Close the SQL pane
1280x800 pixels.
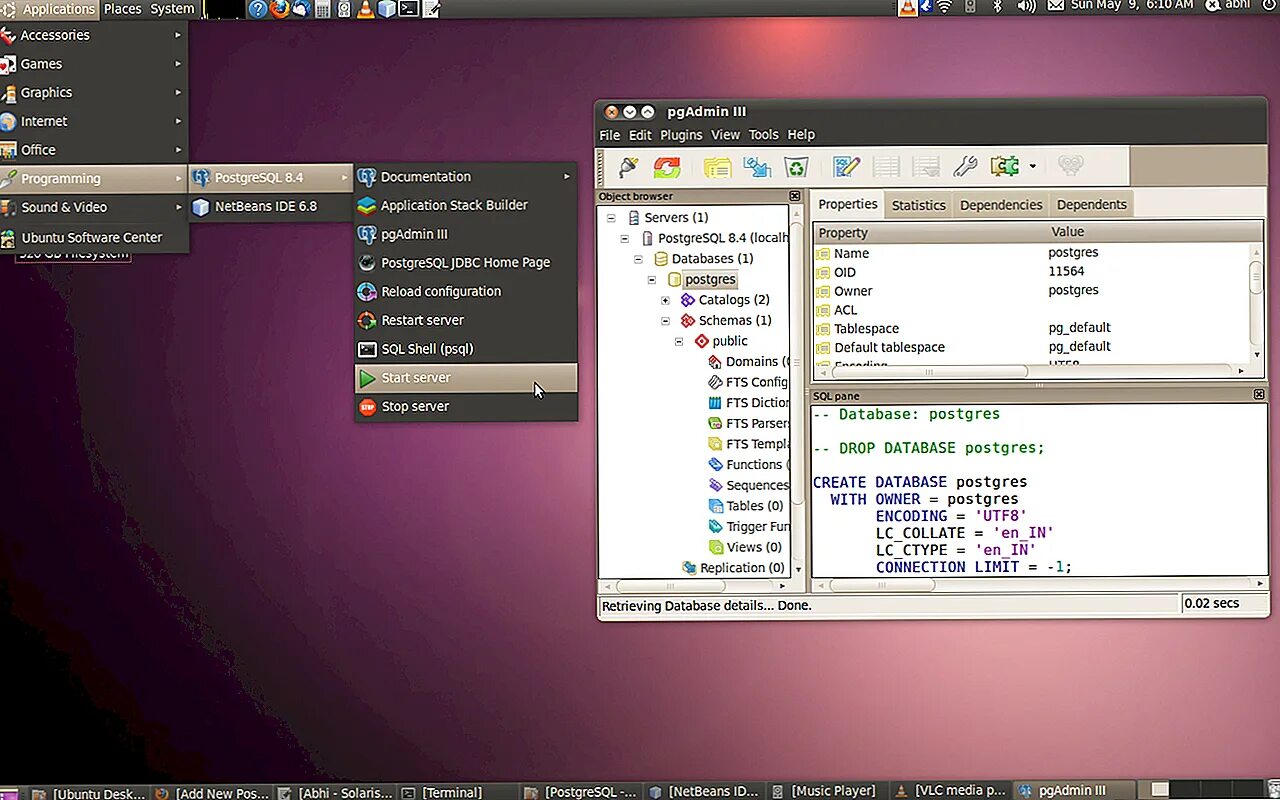pos(1259,395)
